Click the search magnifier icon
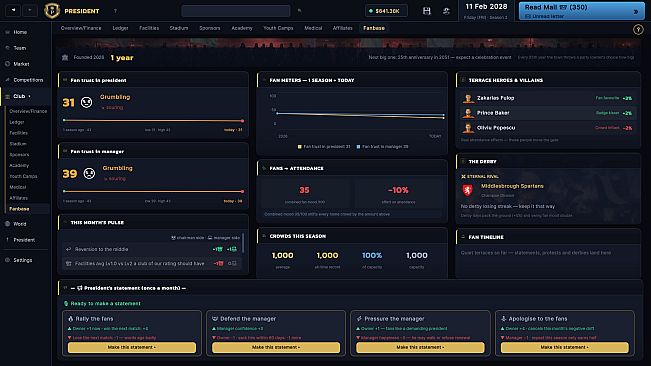Viewport: 651px width, 366px height. coord(299,11)
